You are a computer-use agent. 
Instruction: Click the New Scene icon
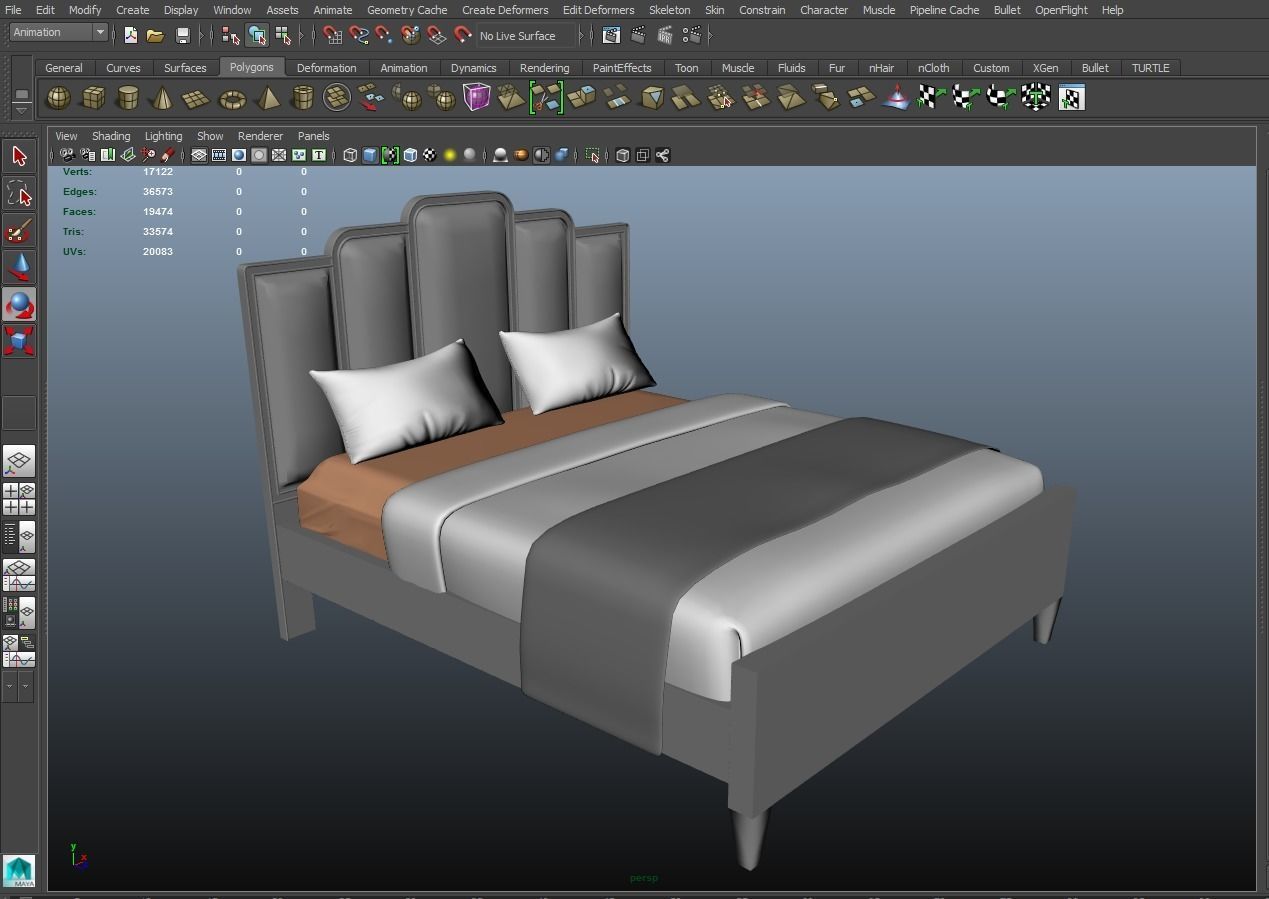coord(131,36)
